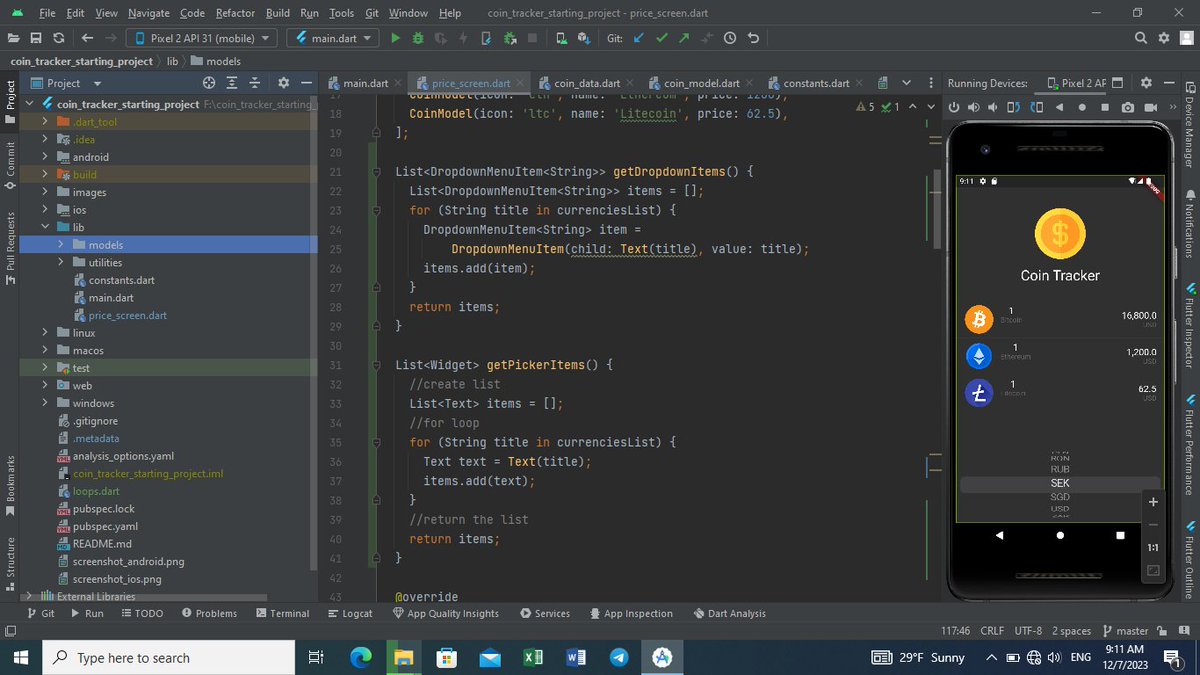This screenshot has height=675, width=1200.
Task: Open Problems tool window
Action: 210,613
